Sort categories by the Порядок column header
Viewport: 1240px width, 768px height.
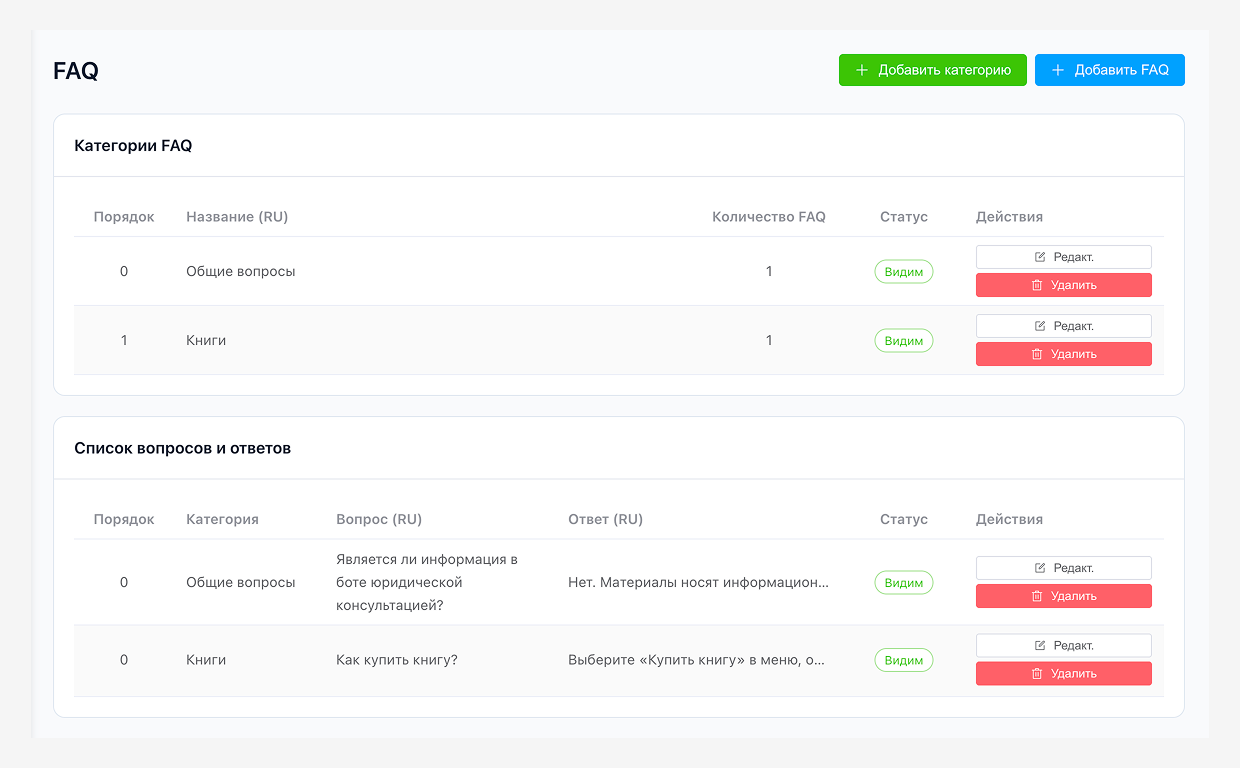tap(124, 217)
